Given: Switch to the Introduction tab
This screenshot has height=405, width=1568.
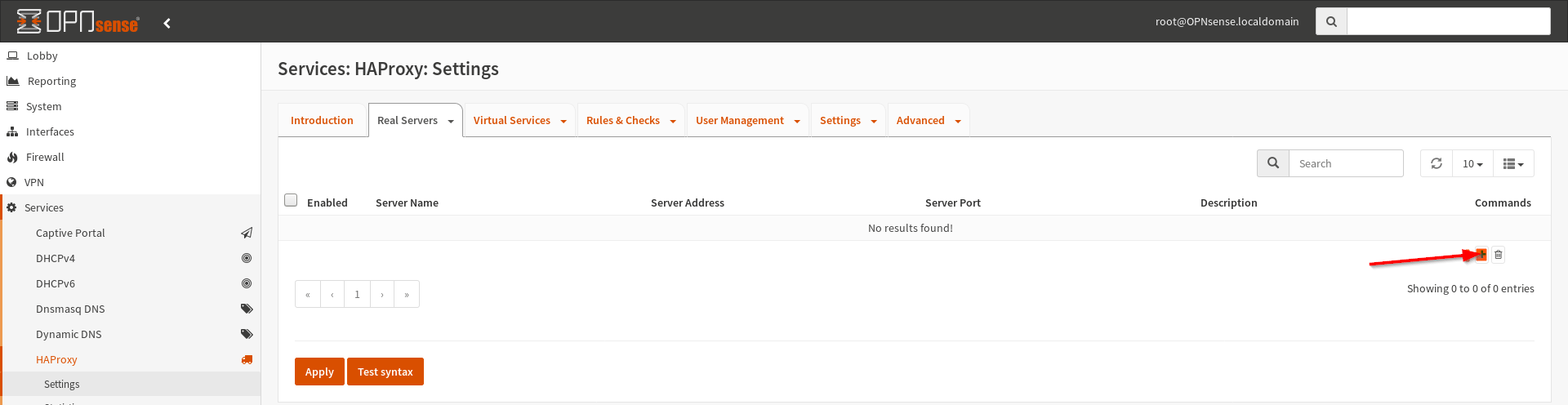Looking at the screenshot, I should (x=322, y=120).
